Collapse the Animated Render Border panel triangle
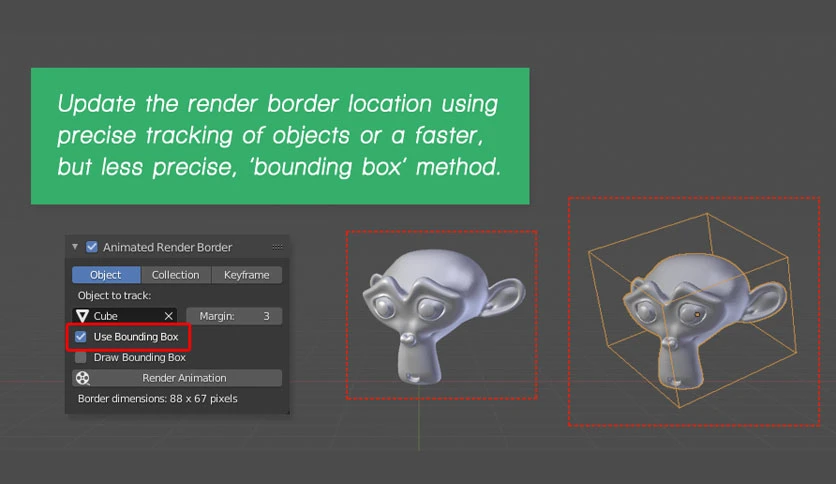This screenshot has height=484, width=836. click(75, 247)
